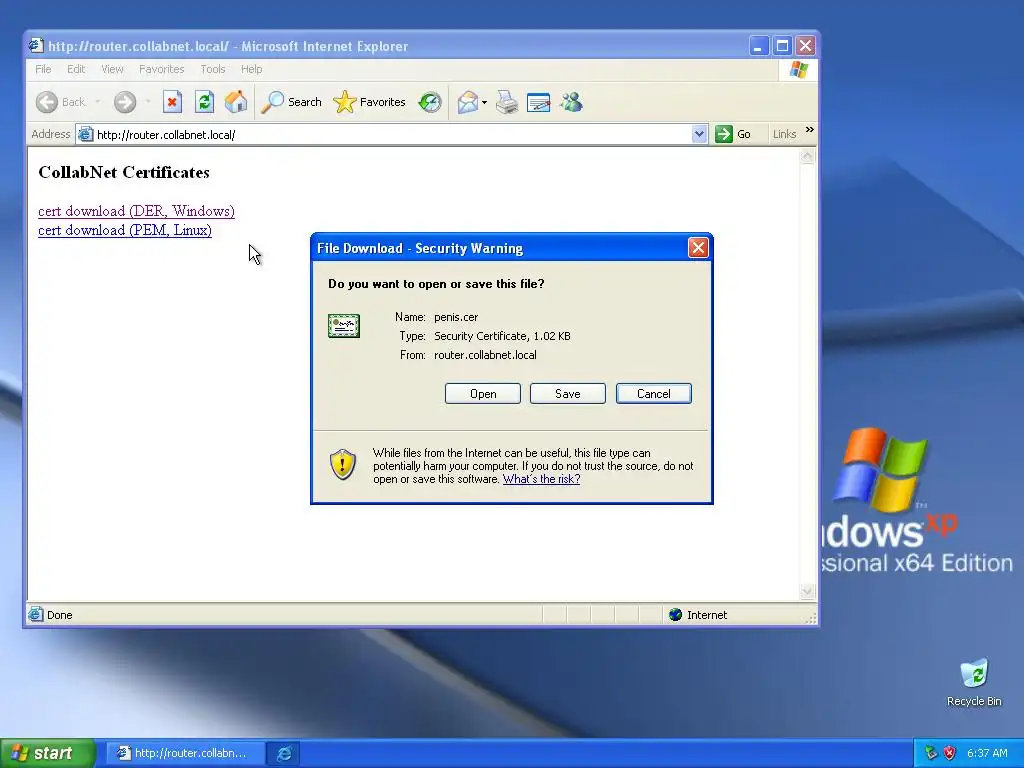This screenshot has width=1024, height=768.
Task: Go to the home page via Home icon
Action: click(236, 102)
